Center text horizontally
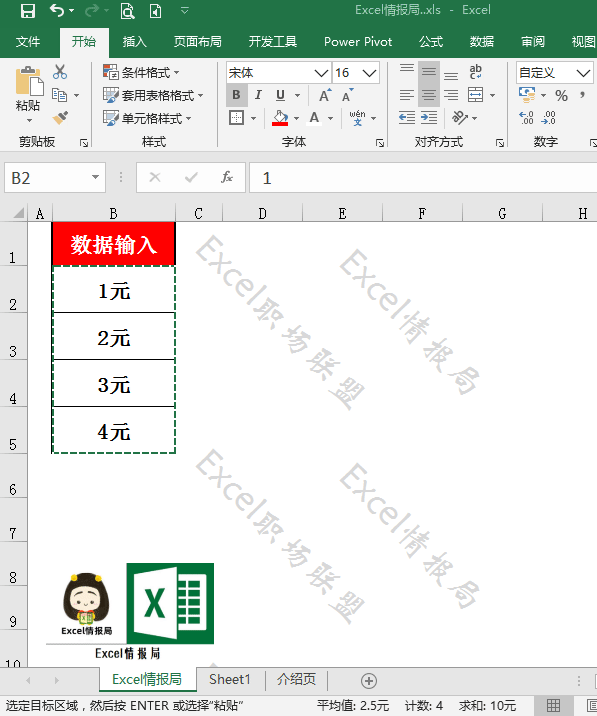Viewport: 597px width, 716px height. click(429, 95)
